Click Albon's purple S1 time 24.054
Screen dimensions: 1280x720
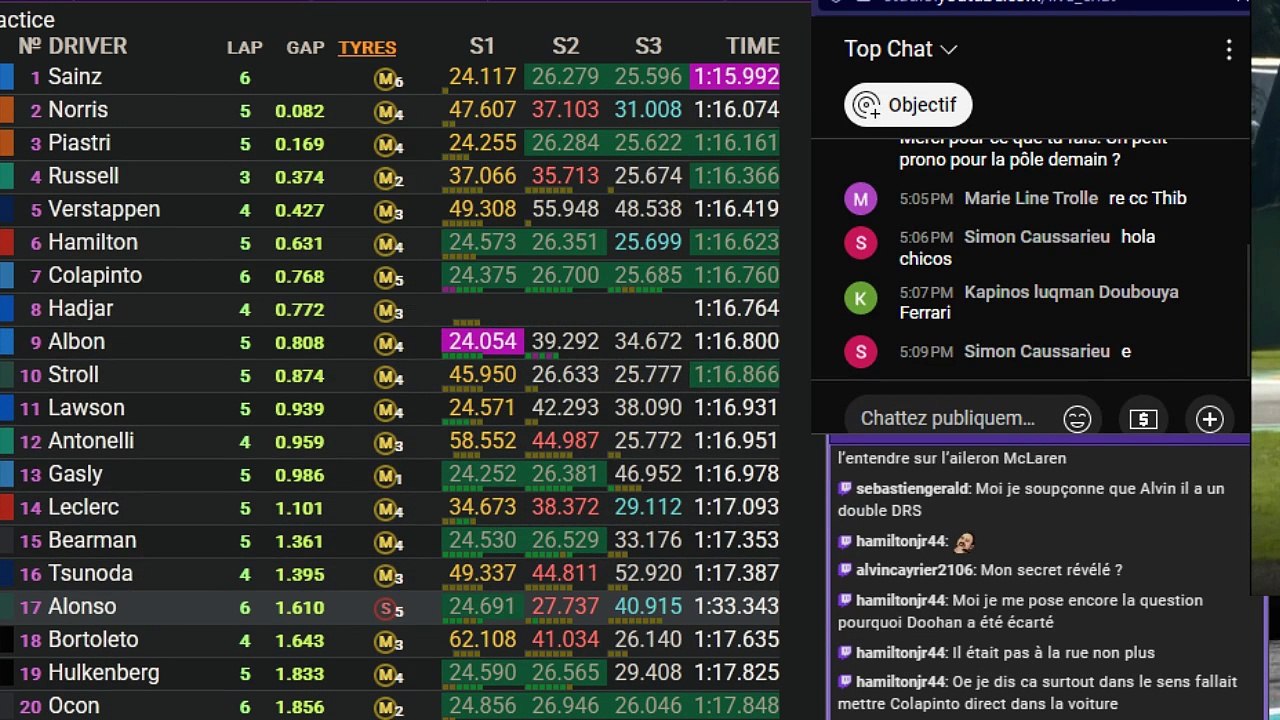482,341
